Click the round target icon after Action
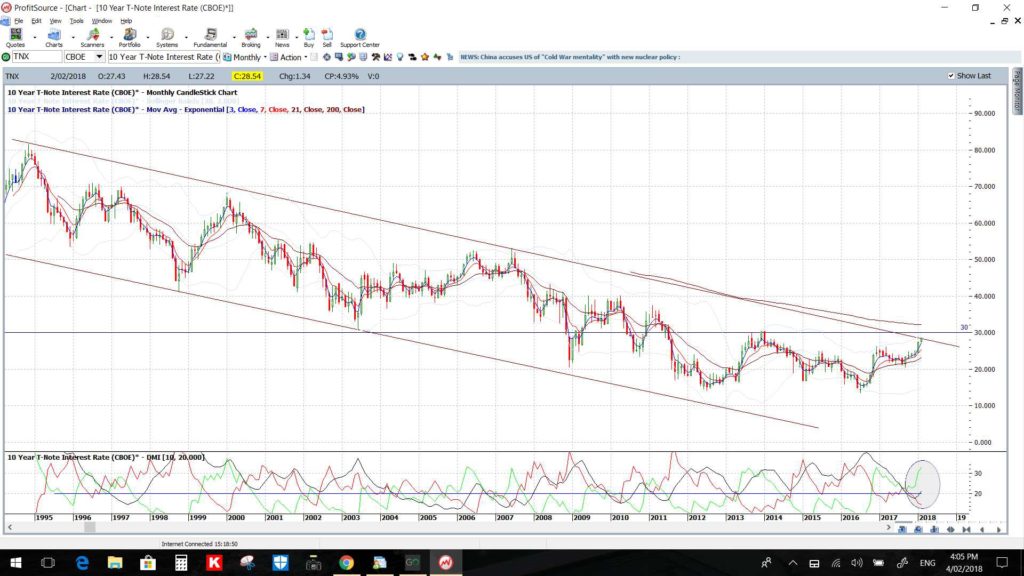 [x=327, y=57]
